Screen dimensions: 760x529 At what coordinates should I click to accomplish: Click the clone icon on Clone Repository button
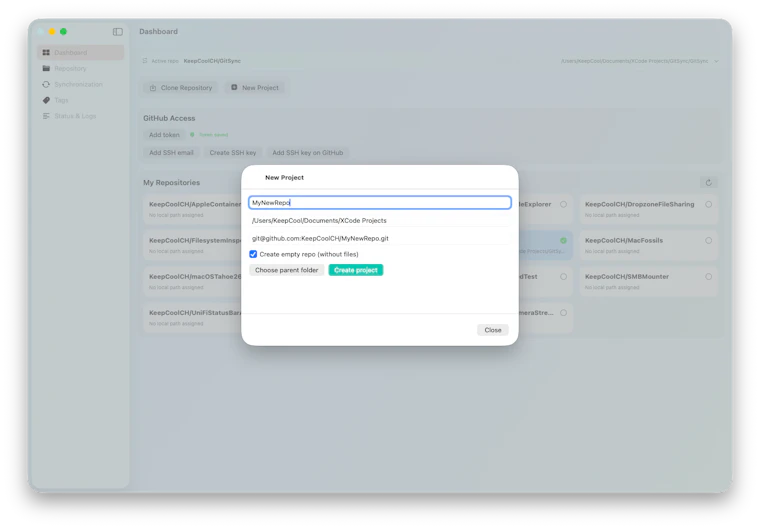click(153, 88)
